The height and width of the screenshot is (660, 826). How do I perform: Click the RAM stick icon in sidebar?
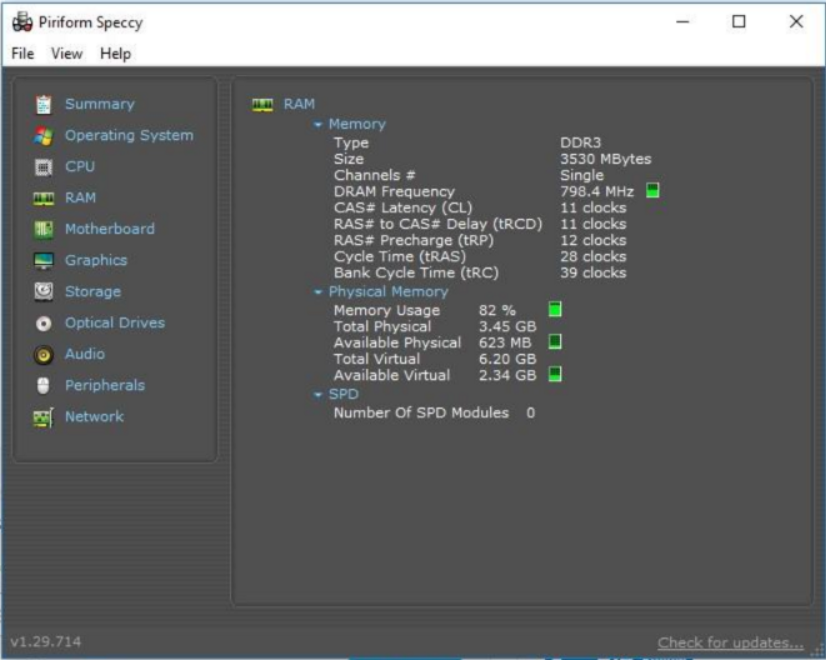pyautogui.click(x=43, y=199)
